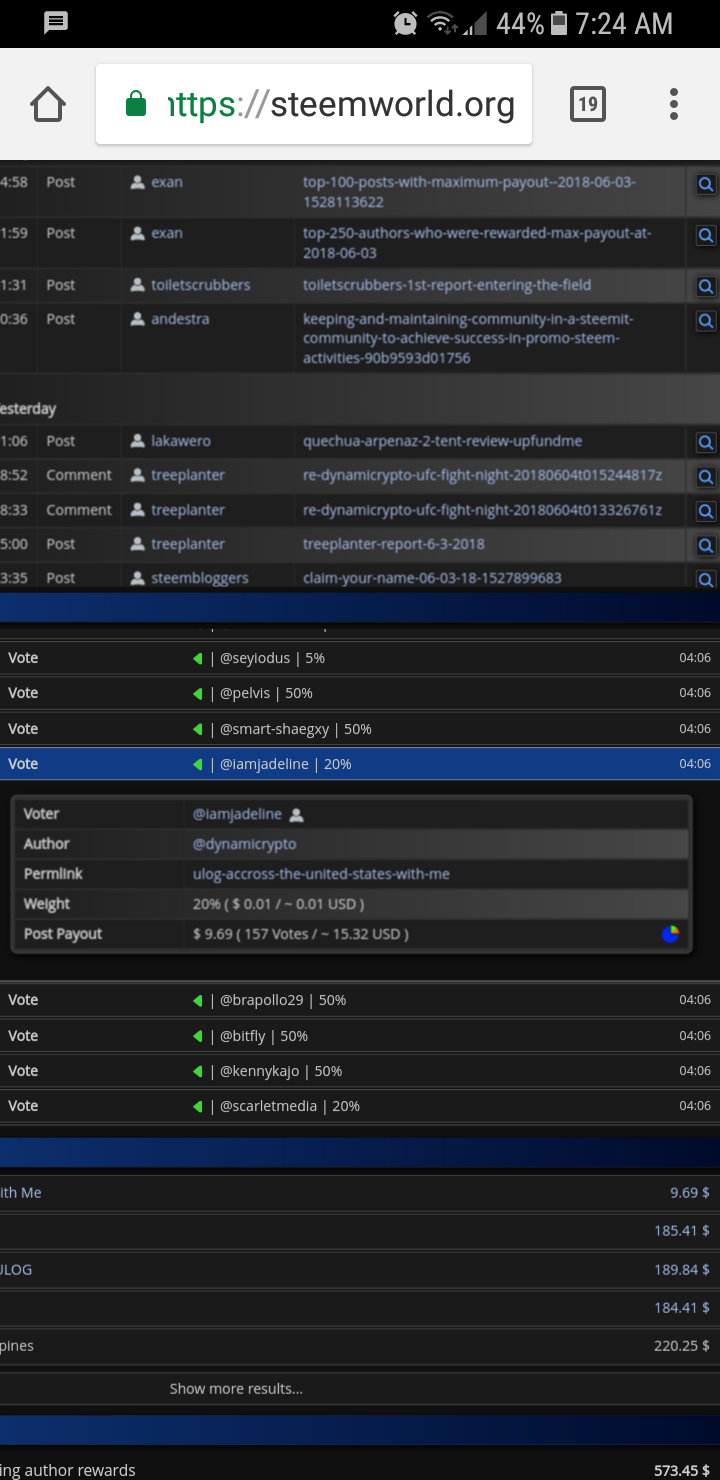Expand the @scarletmedia 20% vote row

[360, 1106]
